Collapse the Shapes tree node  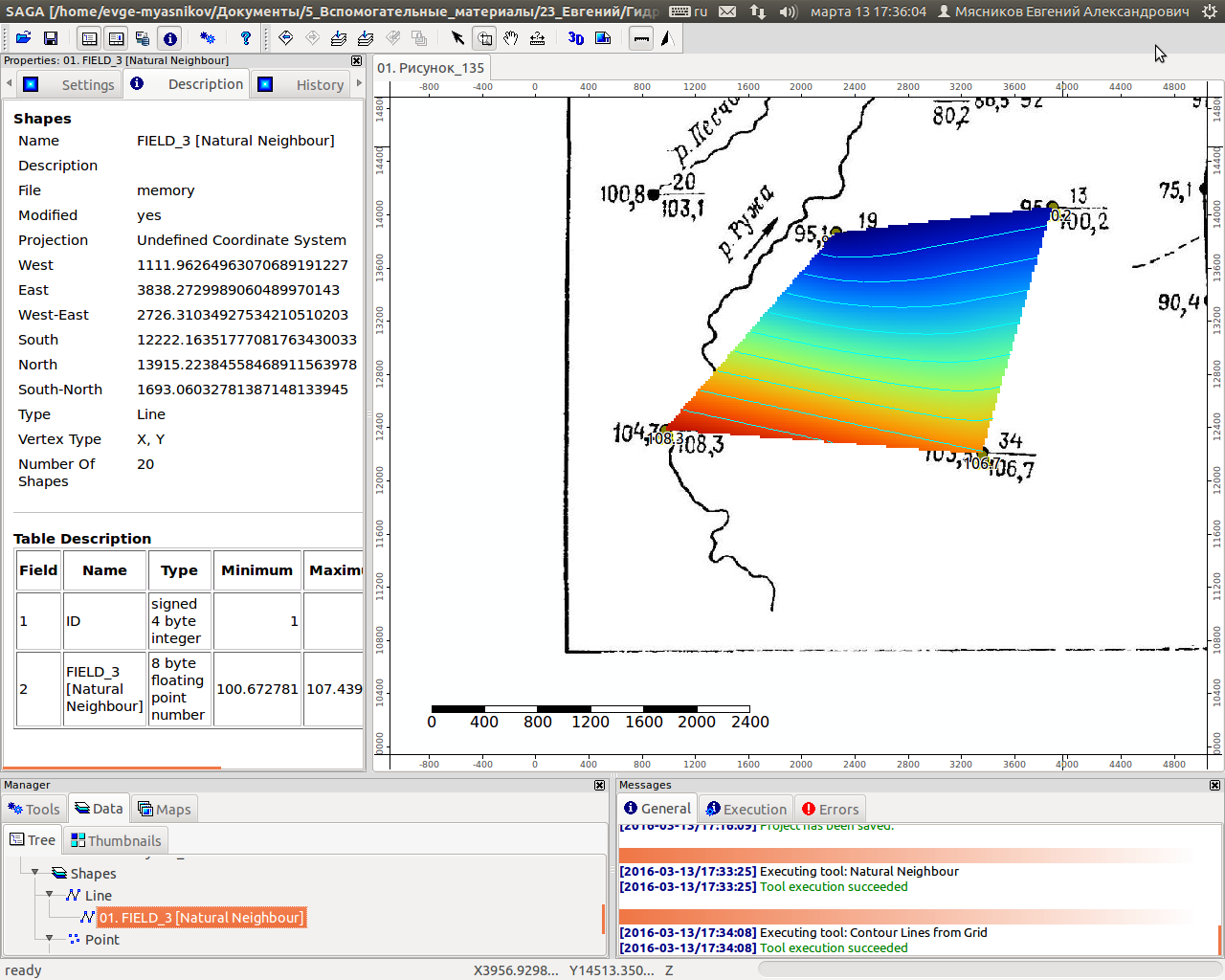point(35,873)
